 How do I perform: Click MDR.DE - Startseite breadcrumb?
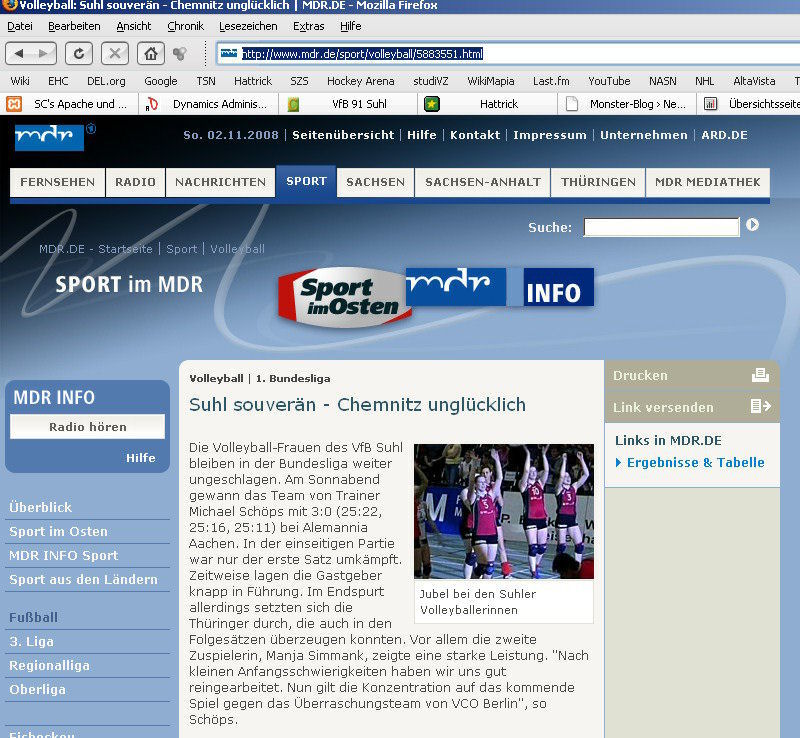click(x=96, y=249)
